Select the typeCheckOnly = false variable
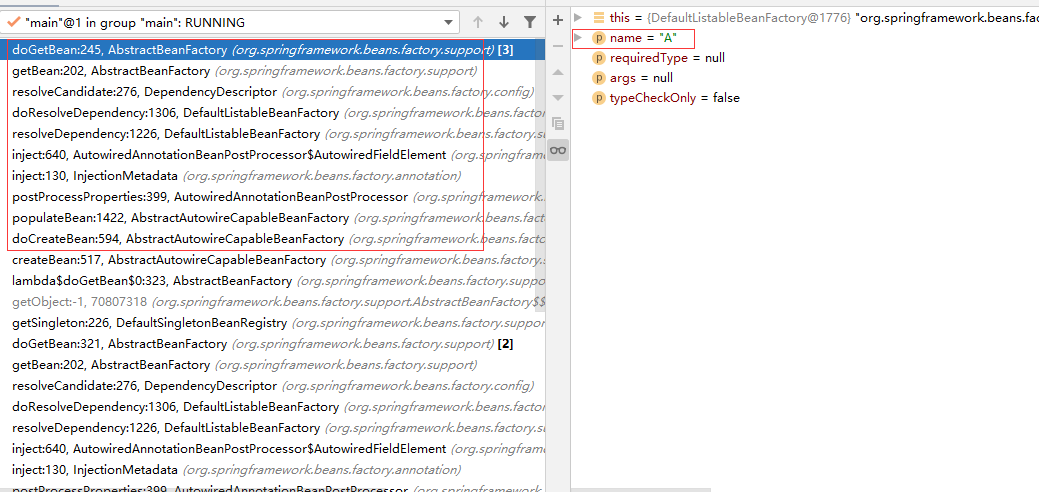 coord(674,98)
